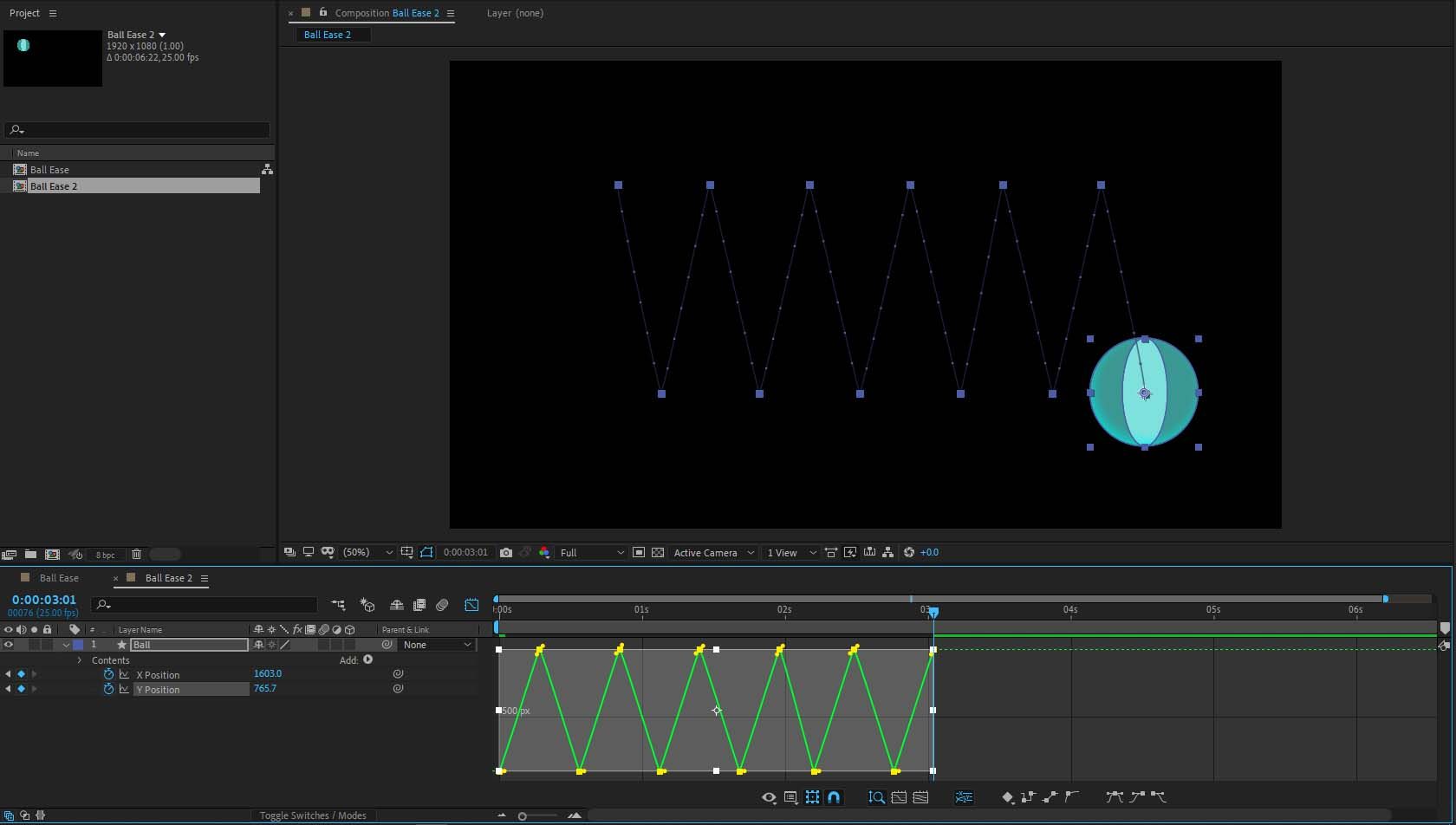Toggle the Graph Editor button in timeline
Screen dimensions: 1456x825
471,605
